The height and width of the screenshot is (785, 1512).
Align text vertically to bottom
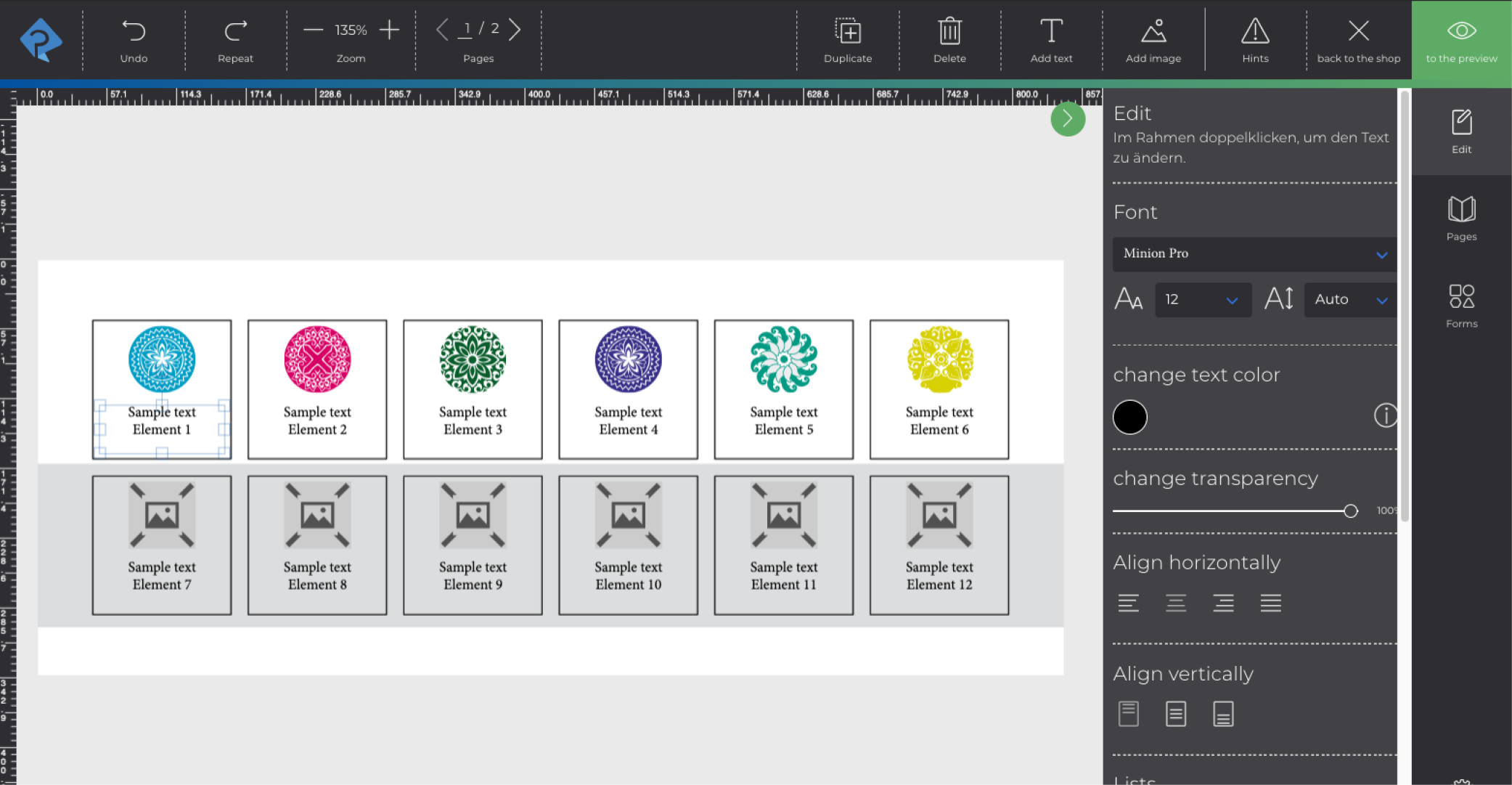coord(1223,714)
